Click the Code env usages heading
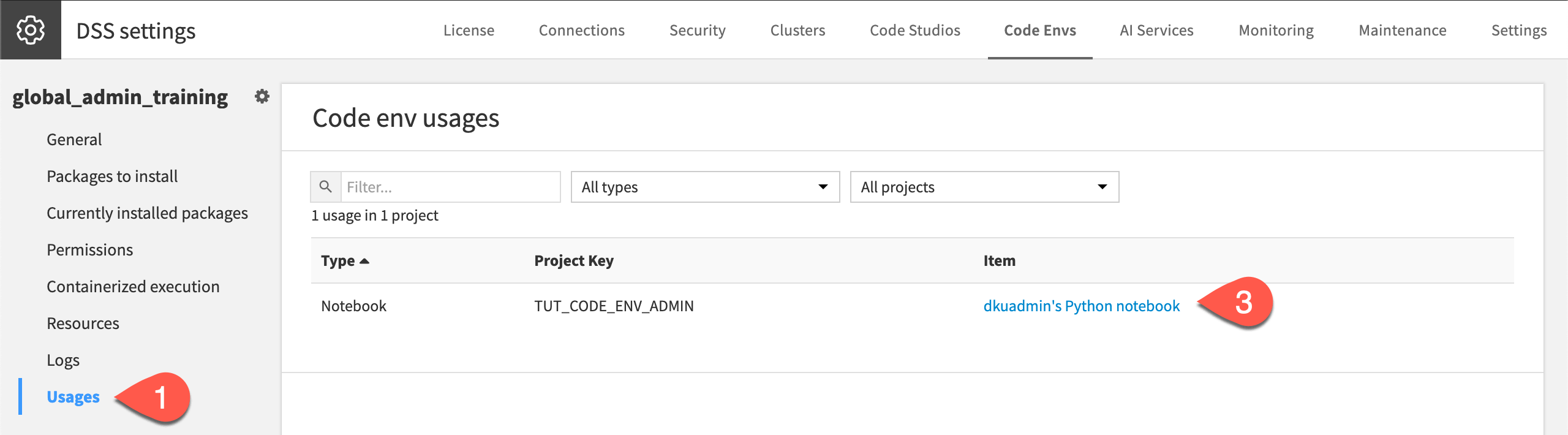 [405, 118]
